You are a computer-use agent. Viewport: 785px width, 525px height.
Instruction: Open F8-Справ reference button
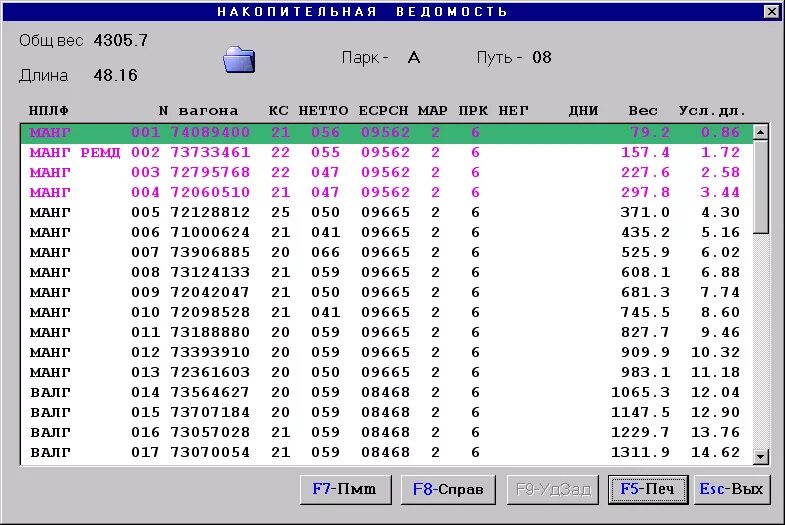click(x=448, y=489)
